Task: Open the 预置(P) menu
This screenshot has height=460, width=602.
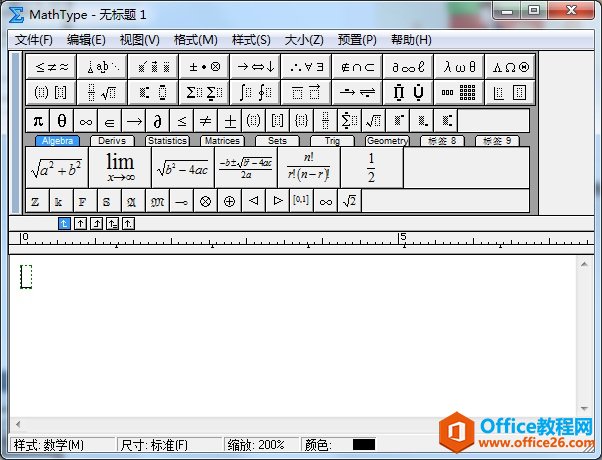Action: pyautogui.click(x=357, y=40)
